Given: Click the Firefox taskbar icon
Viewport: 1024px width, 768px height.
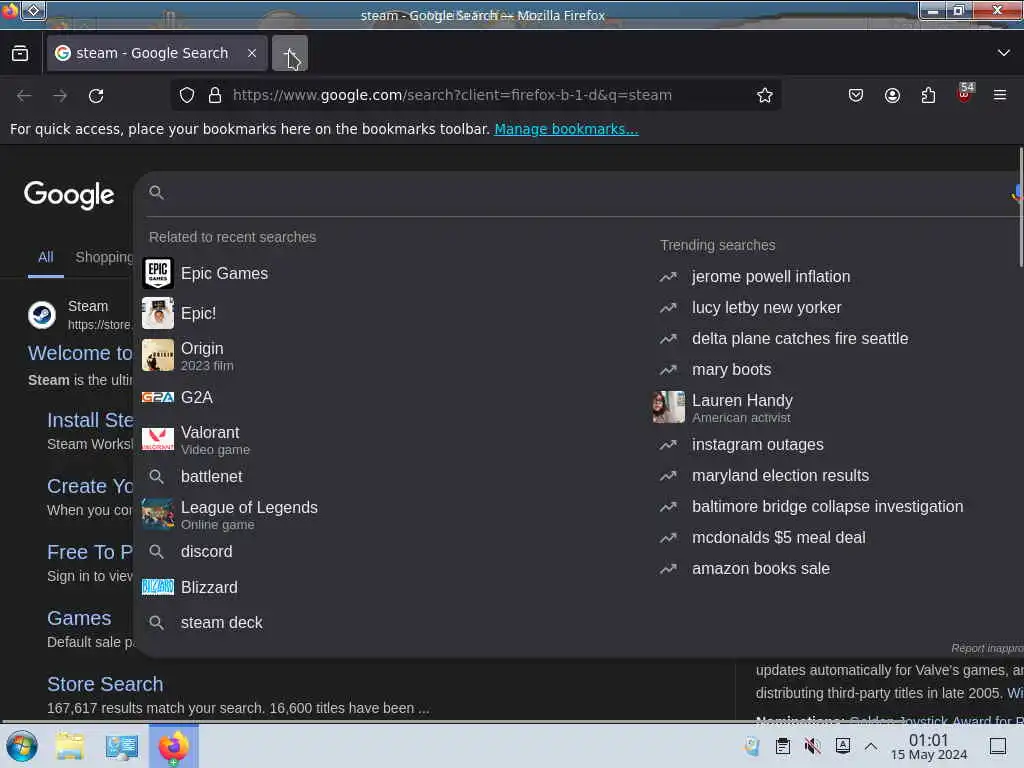Looking at the screenshot, I should coord(173,746).
